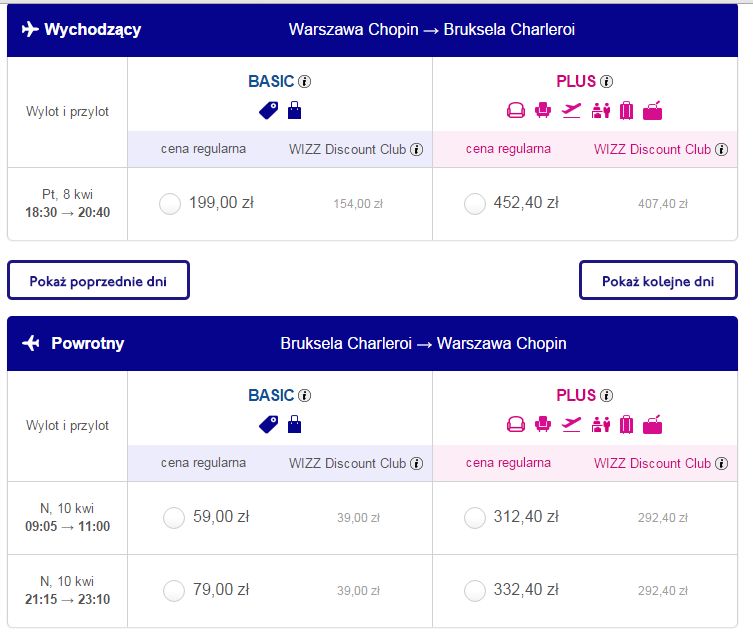753x633 pixels.
Task: Click the suitcase icon in return PLUS
Action: [x=627, y=425]
